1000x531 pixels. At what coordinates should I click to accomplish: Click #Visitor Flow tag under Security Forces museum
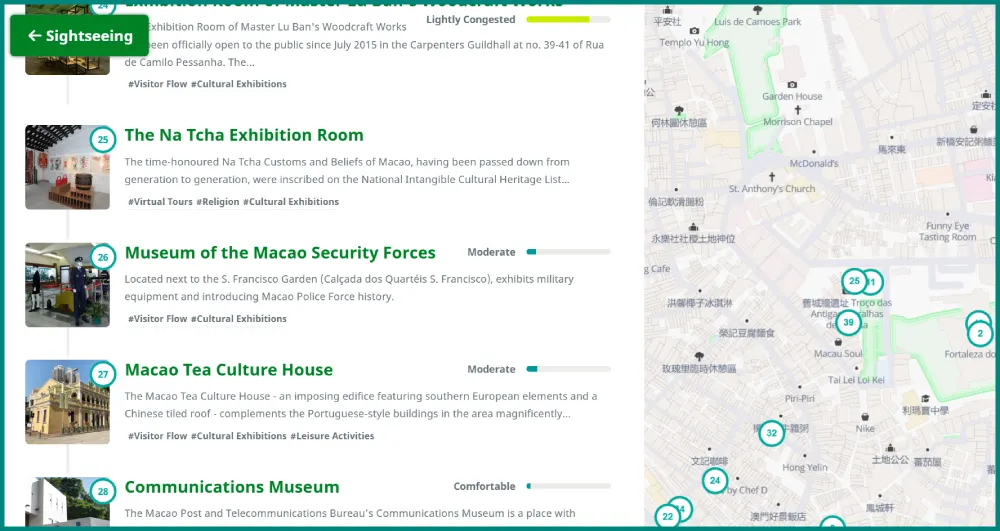coord(158,319)
